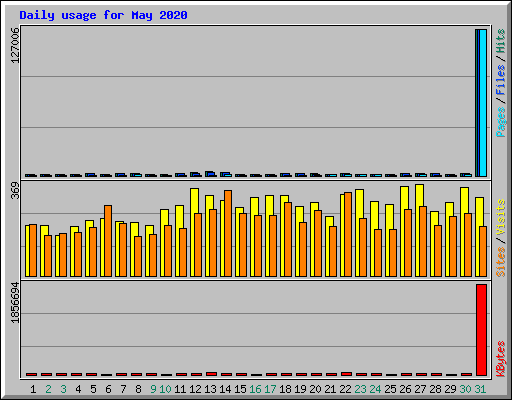Select day label 7 on the x-axis

(x=123, y=389)
